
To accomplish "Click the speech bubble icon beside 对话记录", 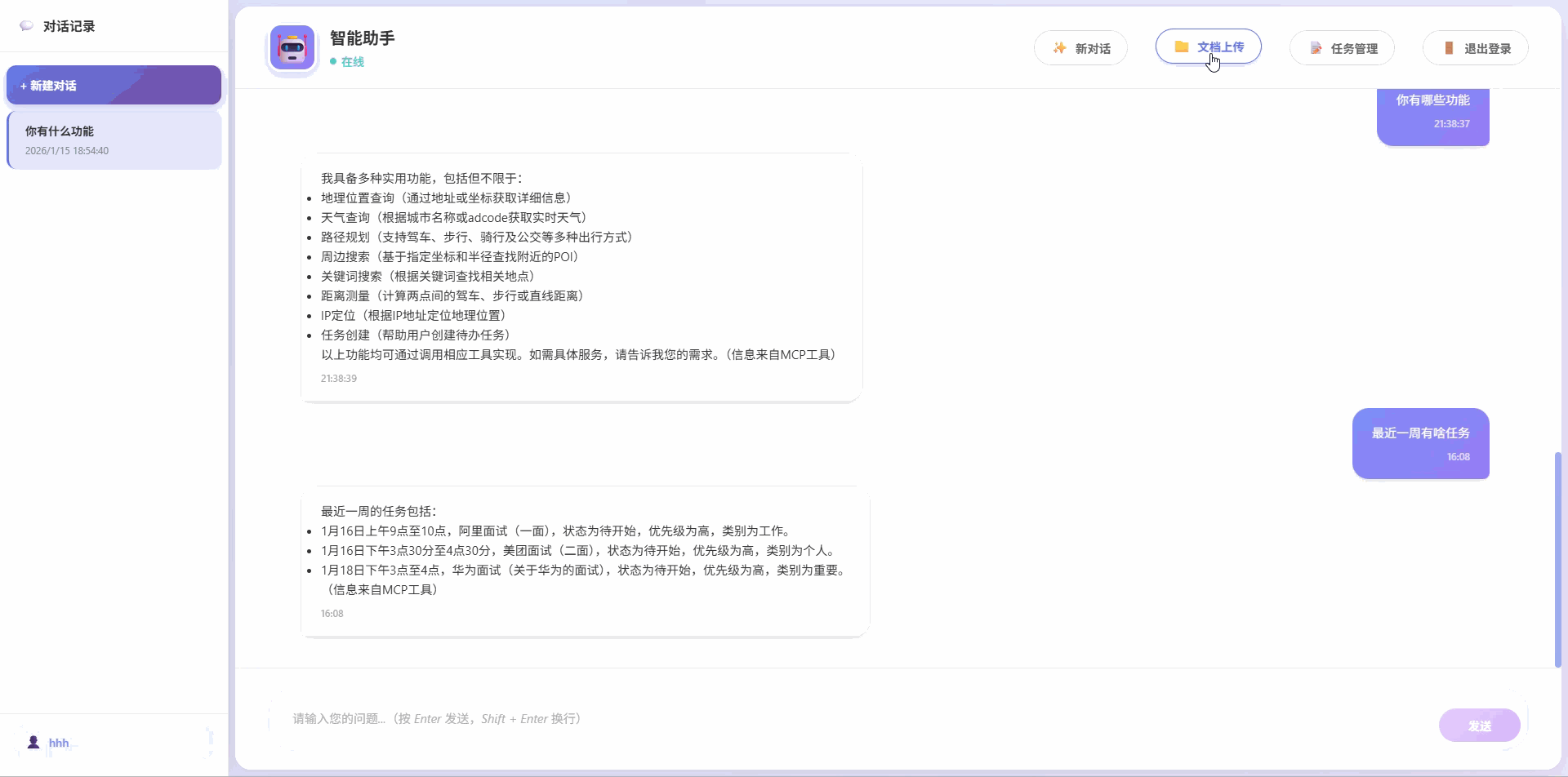I will (x=25, y=25).
